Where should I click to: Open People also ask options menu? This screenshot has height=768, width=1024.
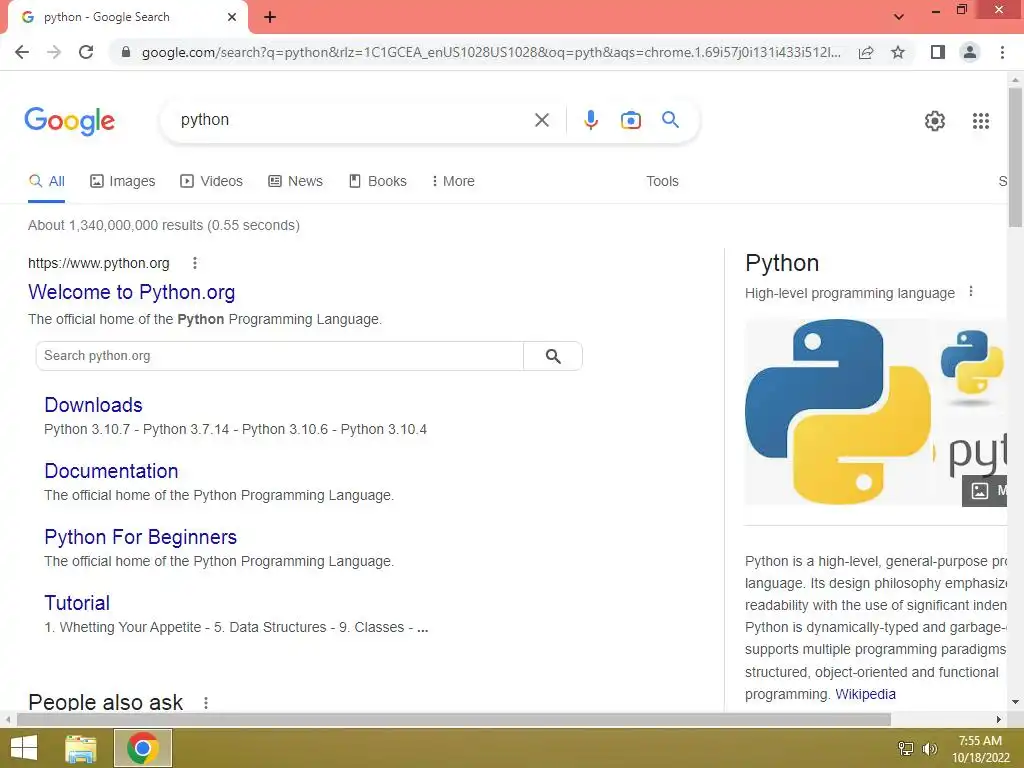(x=206, y=703)
